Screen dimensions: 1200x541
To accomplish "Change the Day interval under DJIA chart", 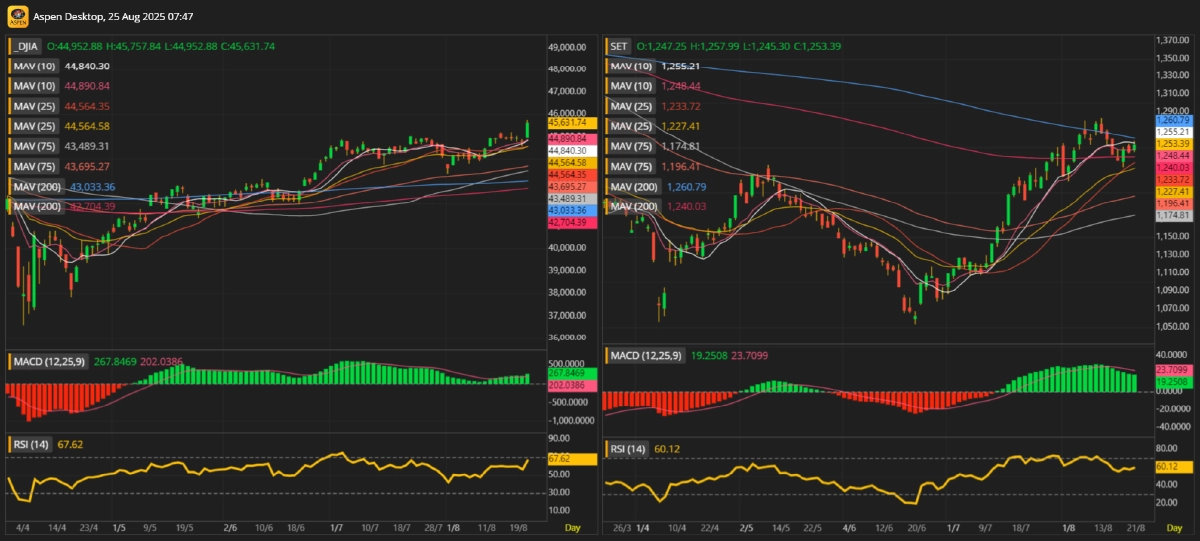I will (572, 527).
